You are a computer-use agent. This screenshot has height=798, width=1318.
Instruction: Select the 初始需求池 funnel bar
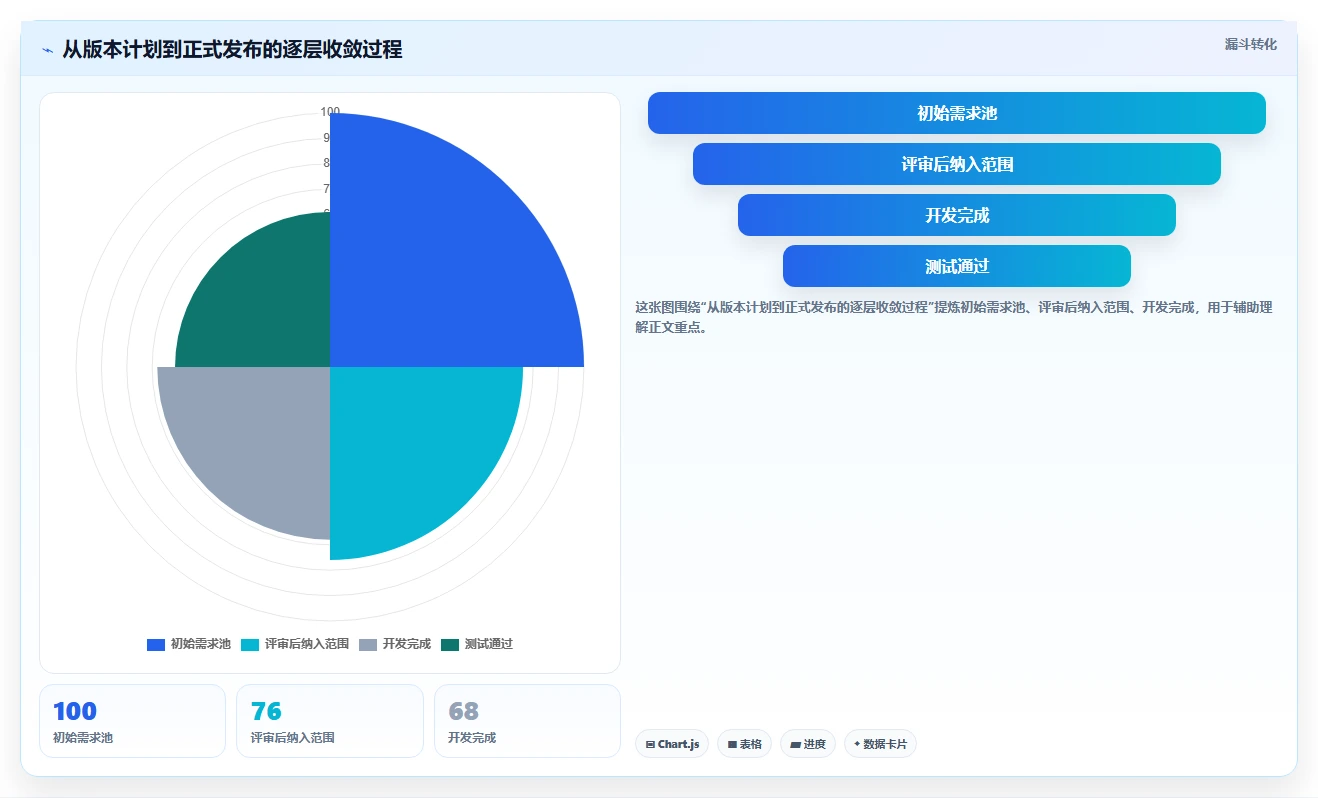(956, 113)
